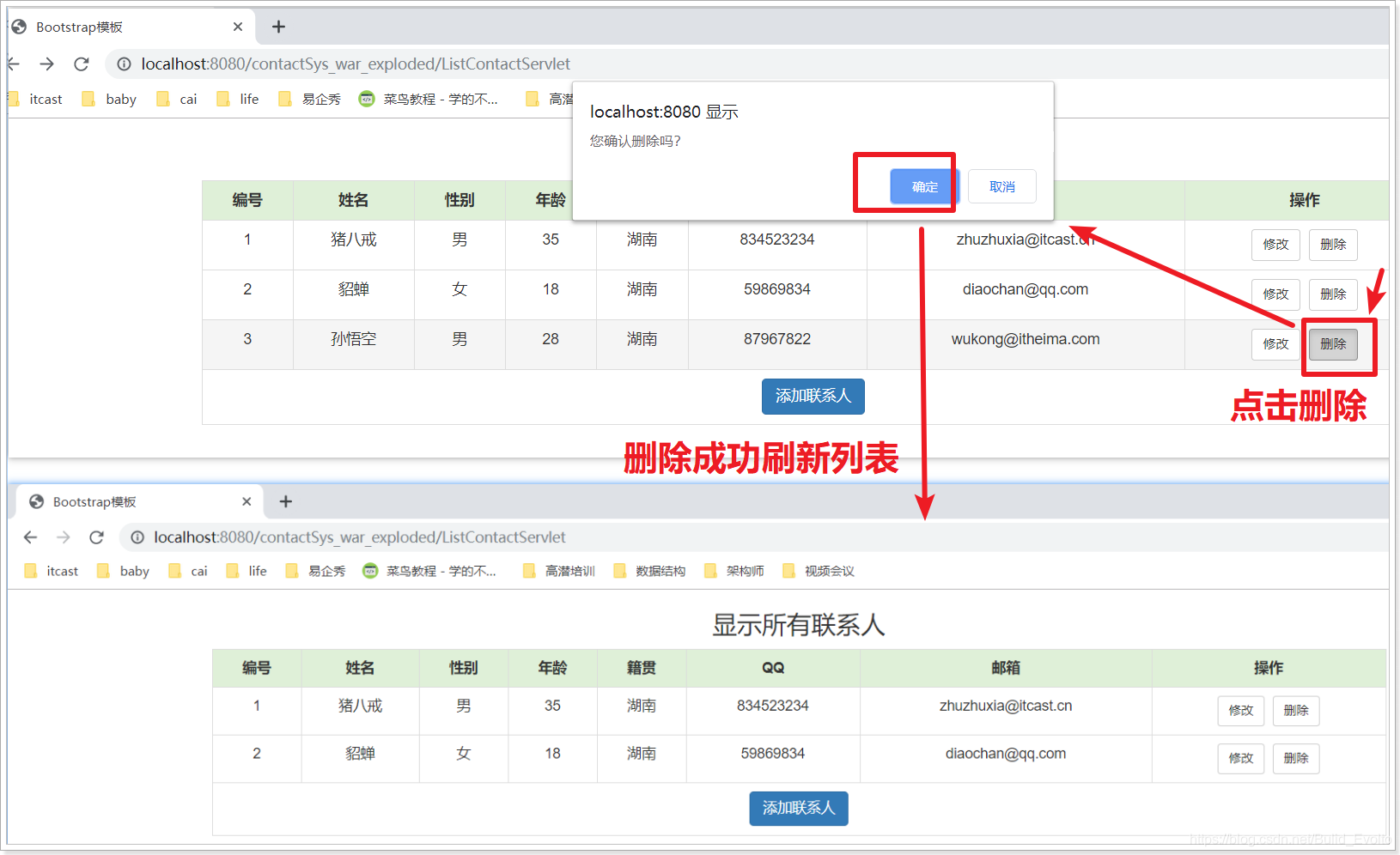The width and height of the screenshot is (1400, 855).
Task: Click 删除 for 猪八戒 in the top table
Action: [x=1333, y=245]
